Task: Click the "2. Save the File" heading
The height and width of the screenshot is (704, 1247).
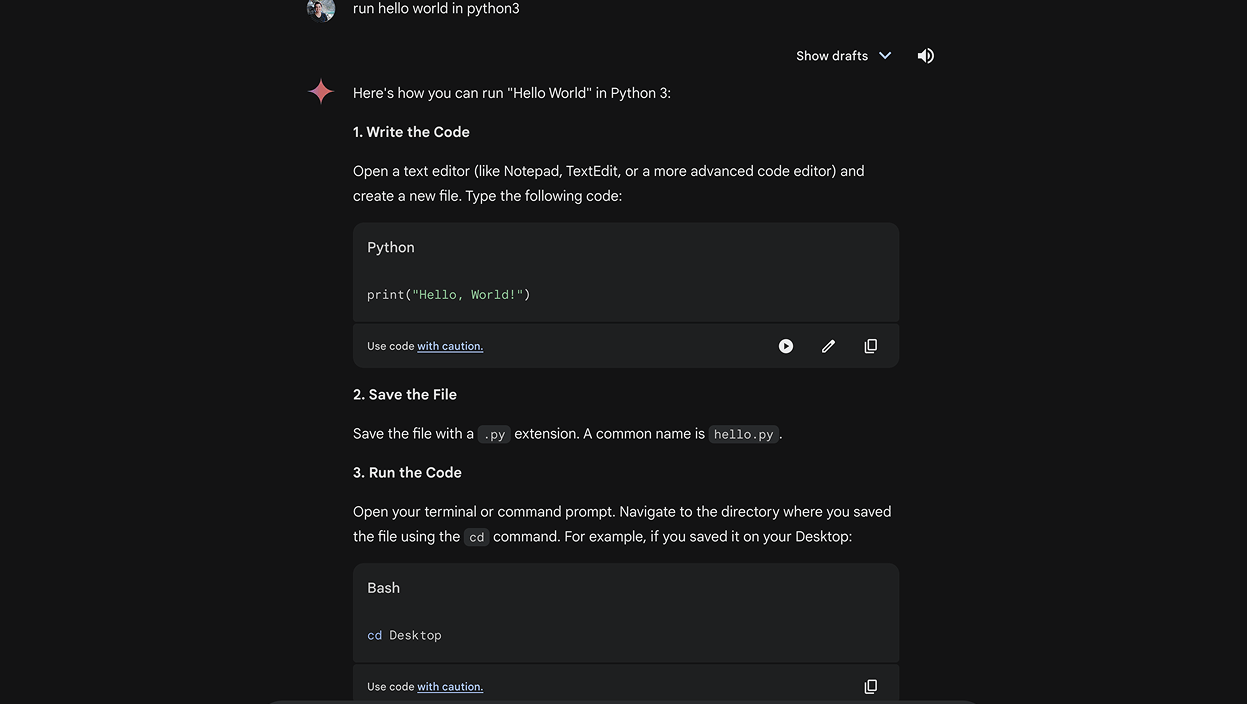Action: pos(405,395)
